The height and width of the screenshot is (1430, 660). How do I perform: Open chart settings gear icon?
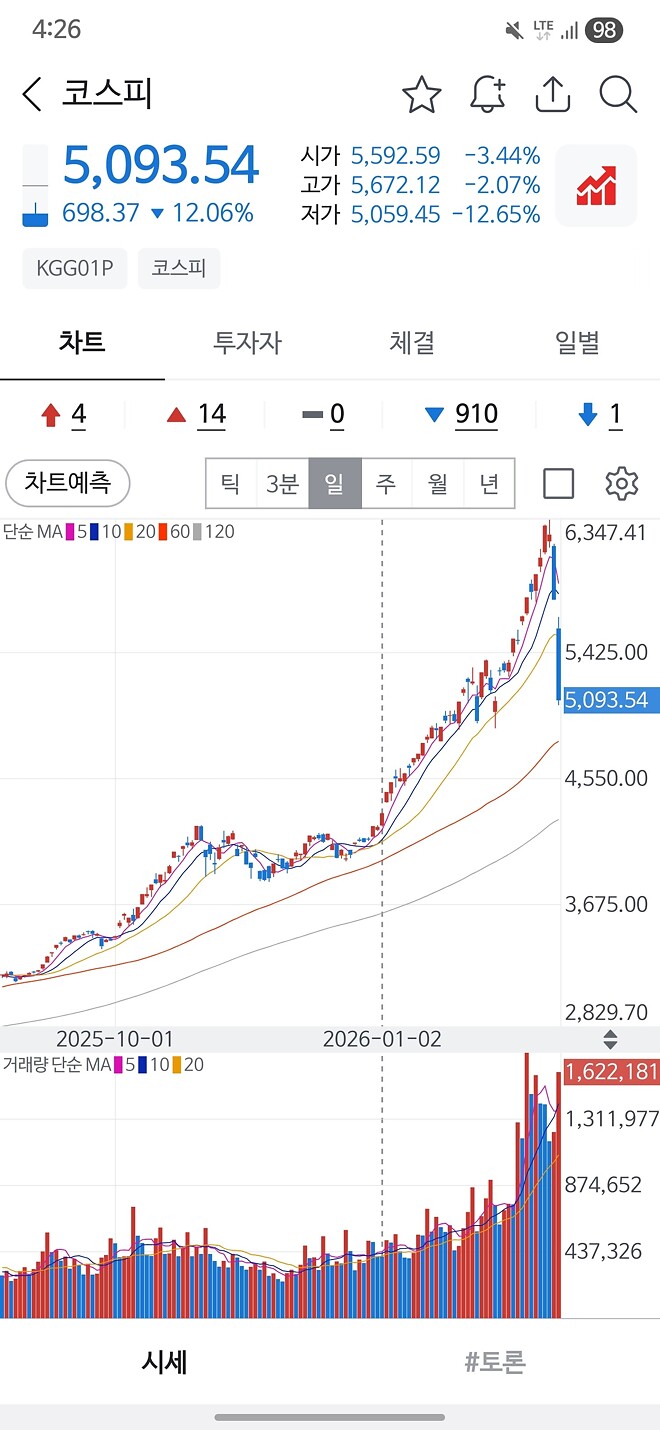tap(622, 484)
